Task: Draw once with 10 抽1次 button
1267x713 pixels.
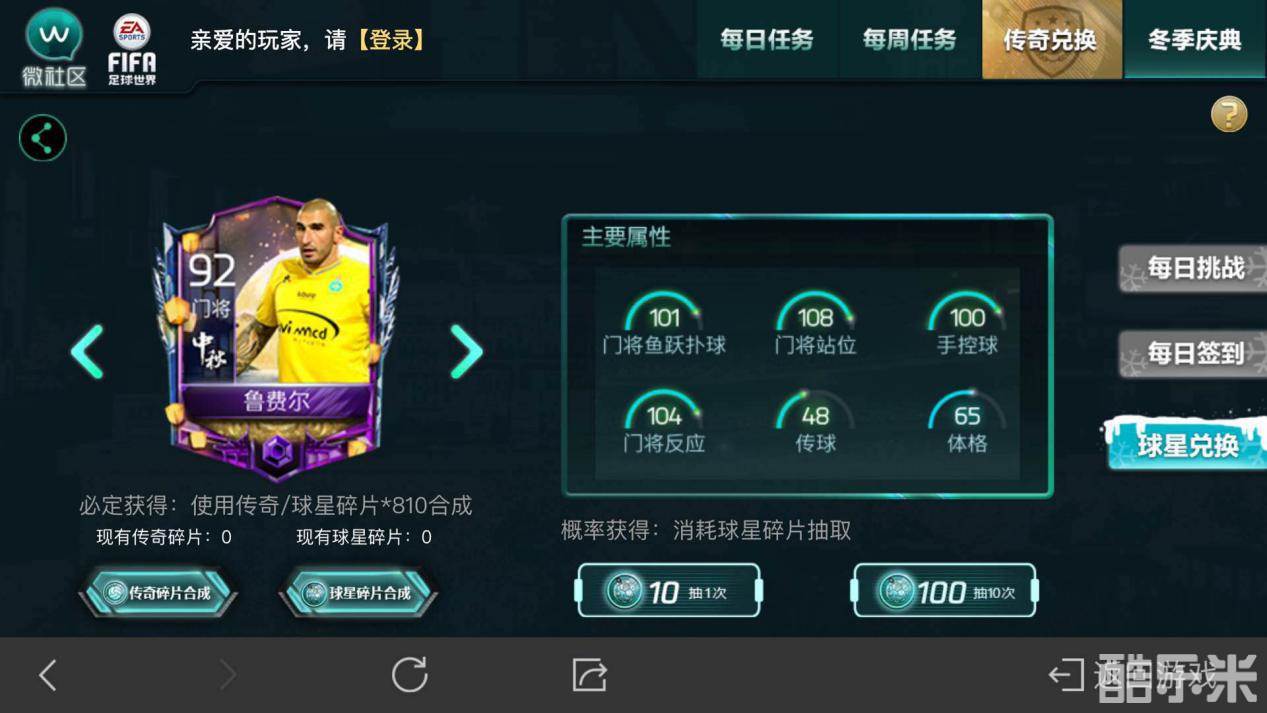Action: [x=669, y=591]
